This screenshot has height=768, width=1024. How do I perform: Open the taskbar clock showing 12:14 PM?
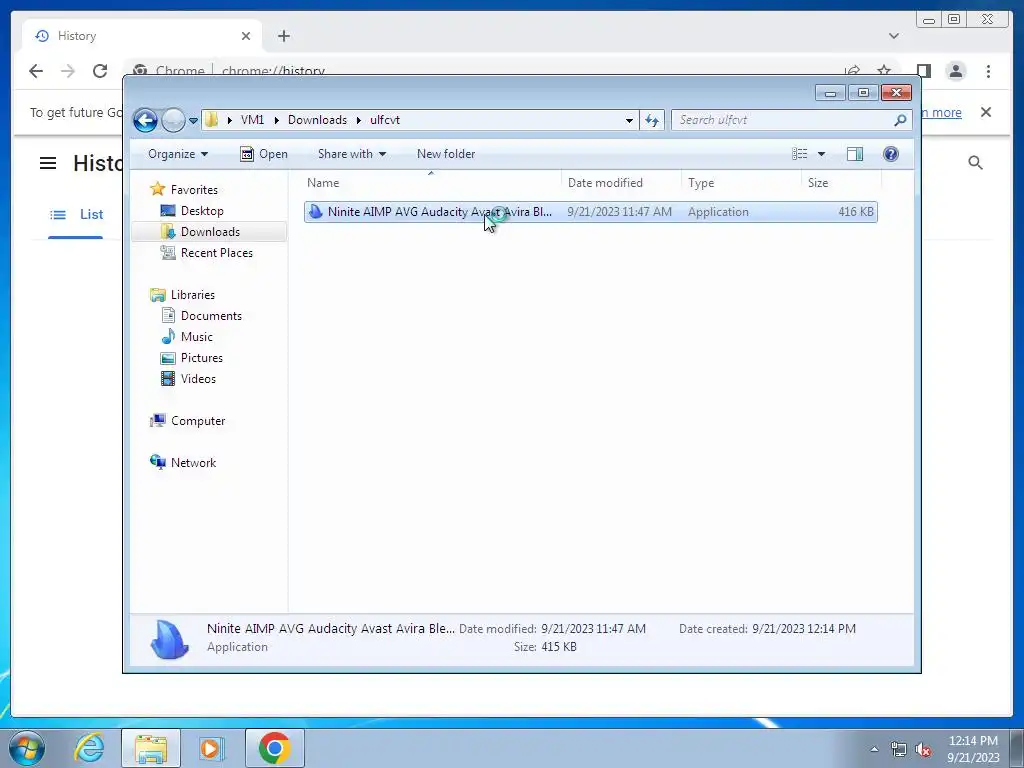[x=973, y=749]
